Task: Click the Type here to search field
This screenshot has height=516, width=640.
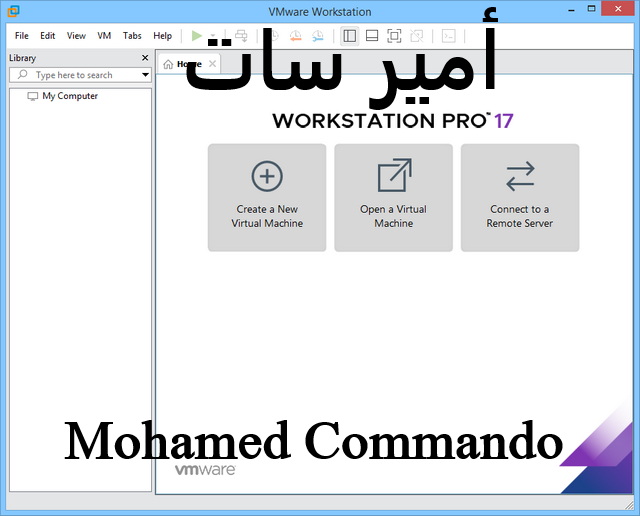Action: (80, 75)
